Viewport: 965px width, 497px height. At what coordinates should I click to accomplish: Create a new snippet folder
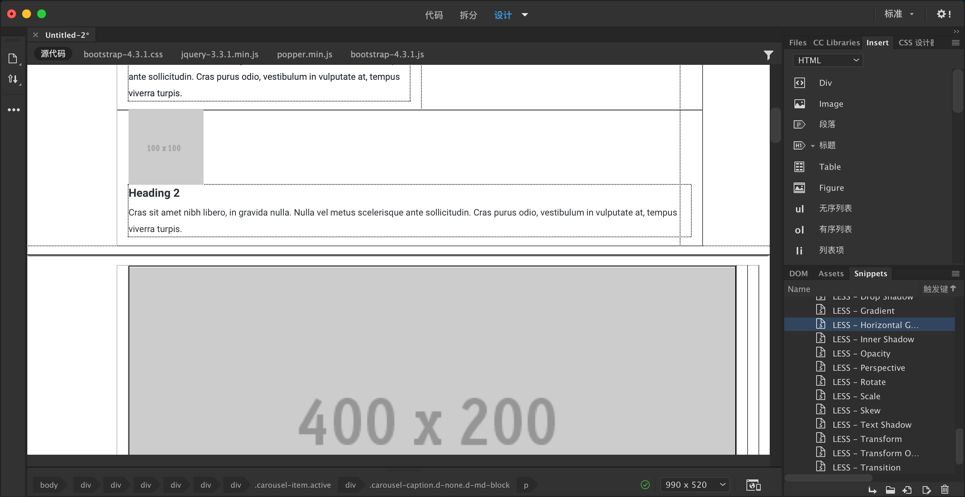pos(890,490)
